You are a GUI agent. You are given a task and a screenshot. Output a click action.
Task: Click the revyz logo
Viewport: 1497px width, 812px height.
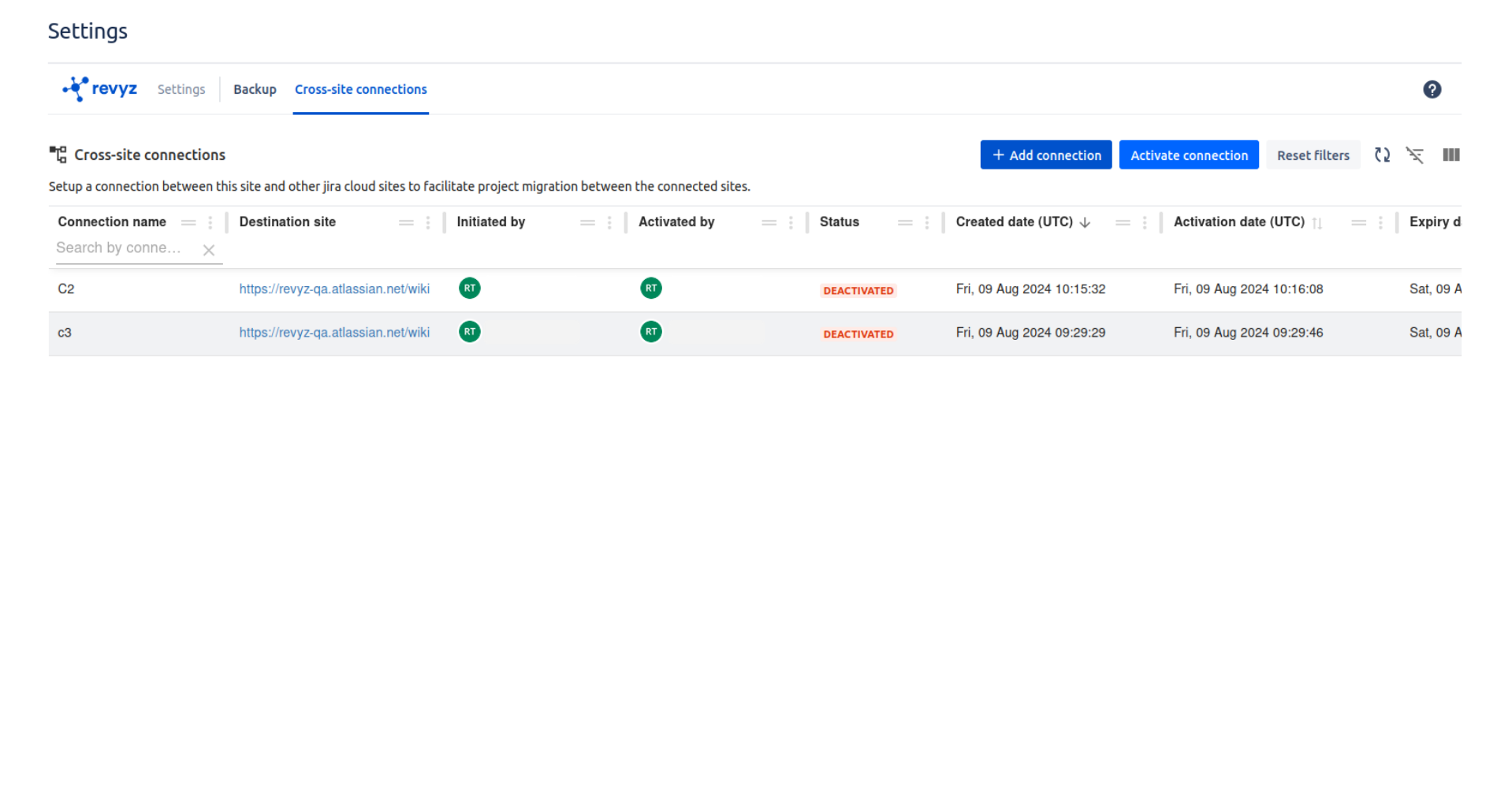[100, 89]
